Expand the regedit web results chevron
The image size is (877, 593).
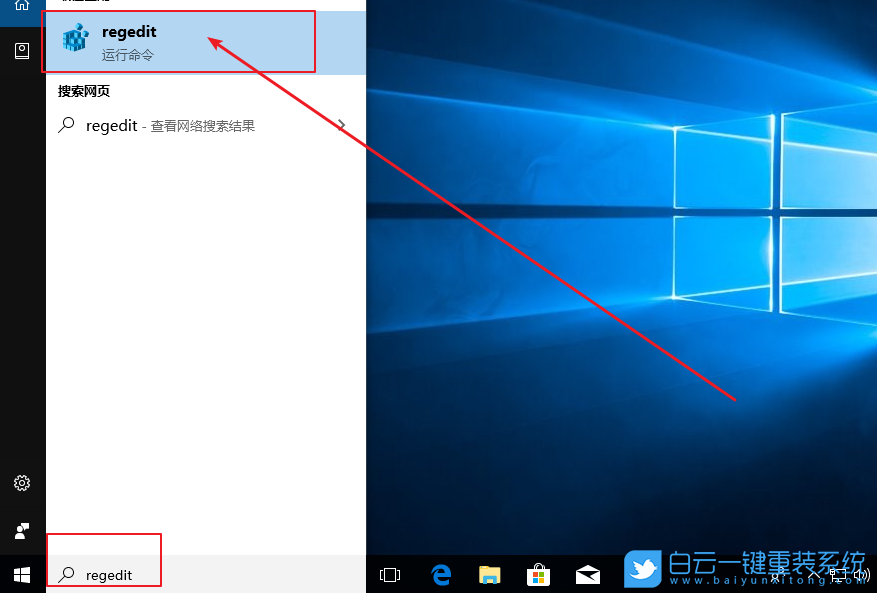[x=342, y=122]
